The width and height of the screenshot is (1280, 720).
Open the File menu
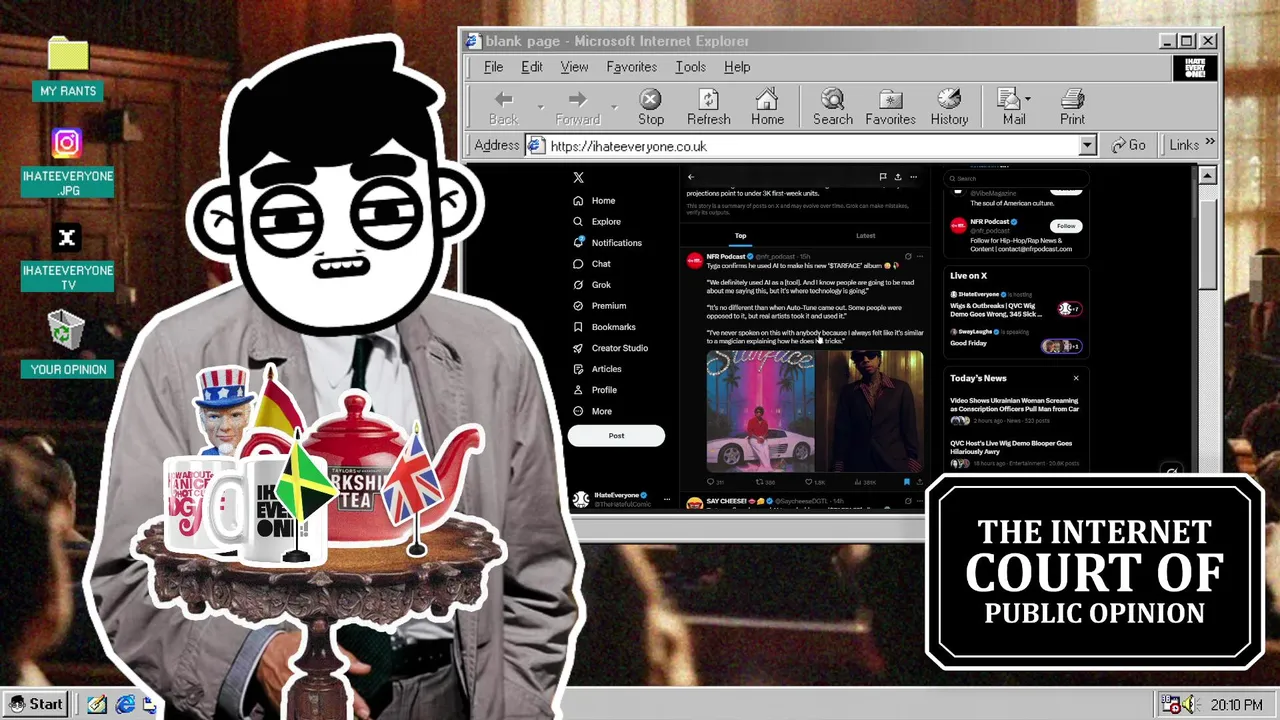pyautogui.click(x=493, y=67)
